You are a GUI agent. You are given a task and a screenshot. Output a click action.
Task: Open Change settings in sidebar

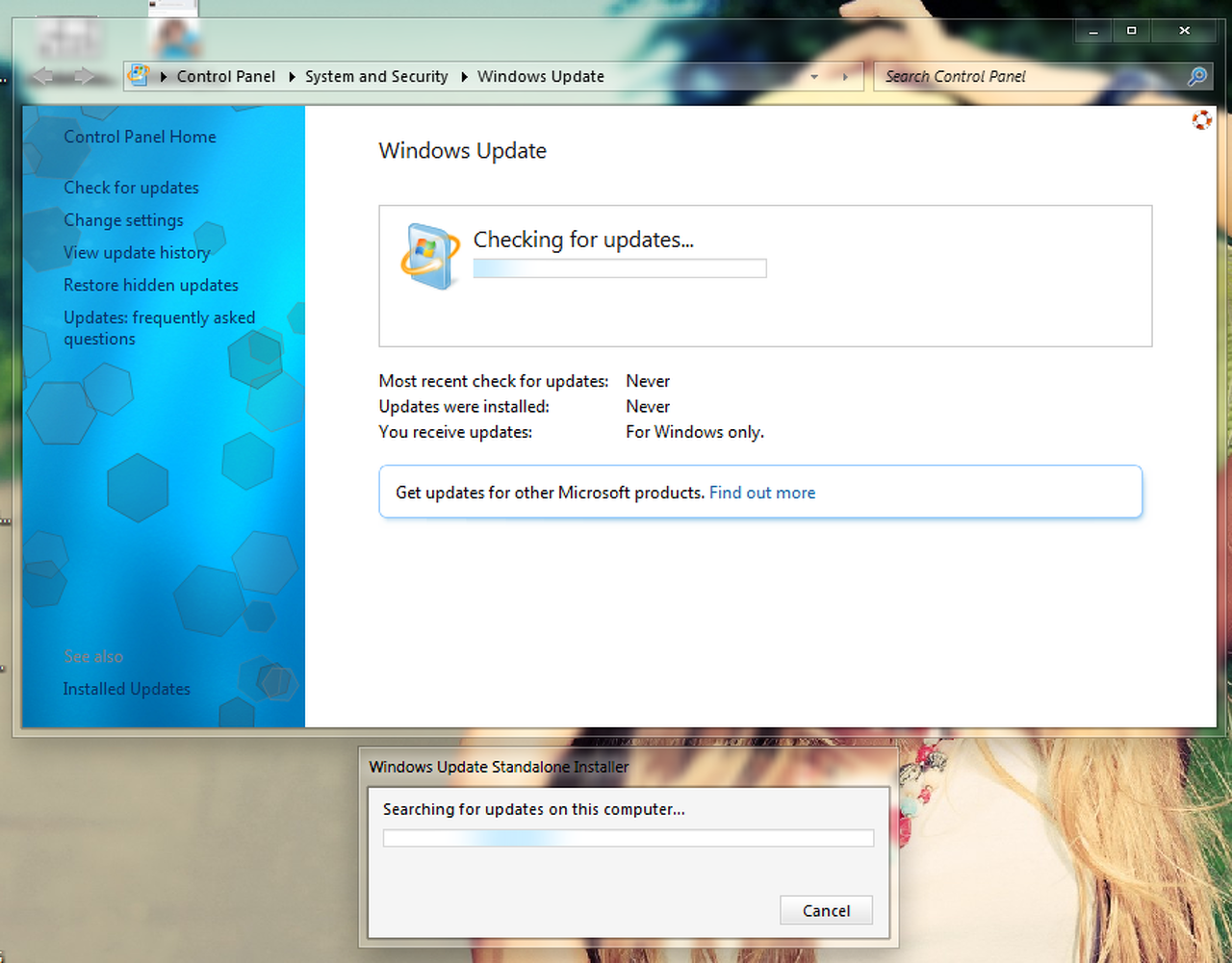pos(123,220)
